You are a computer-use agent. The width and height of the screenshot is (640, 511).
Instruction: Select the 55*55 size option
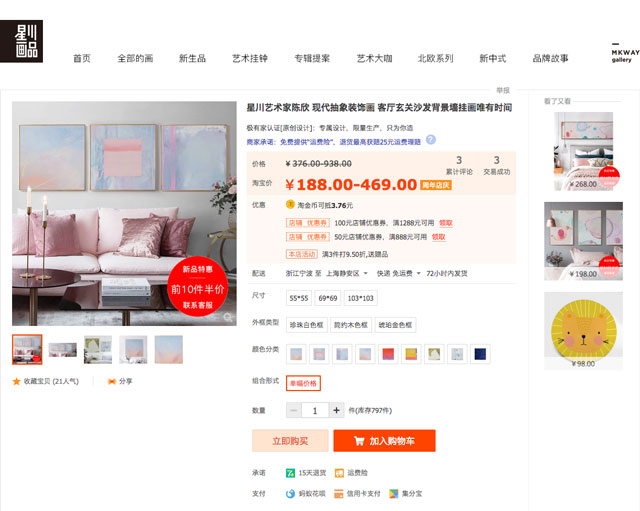299,298
